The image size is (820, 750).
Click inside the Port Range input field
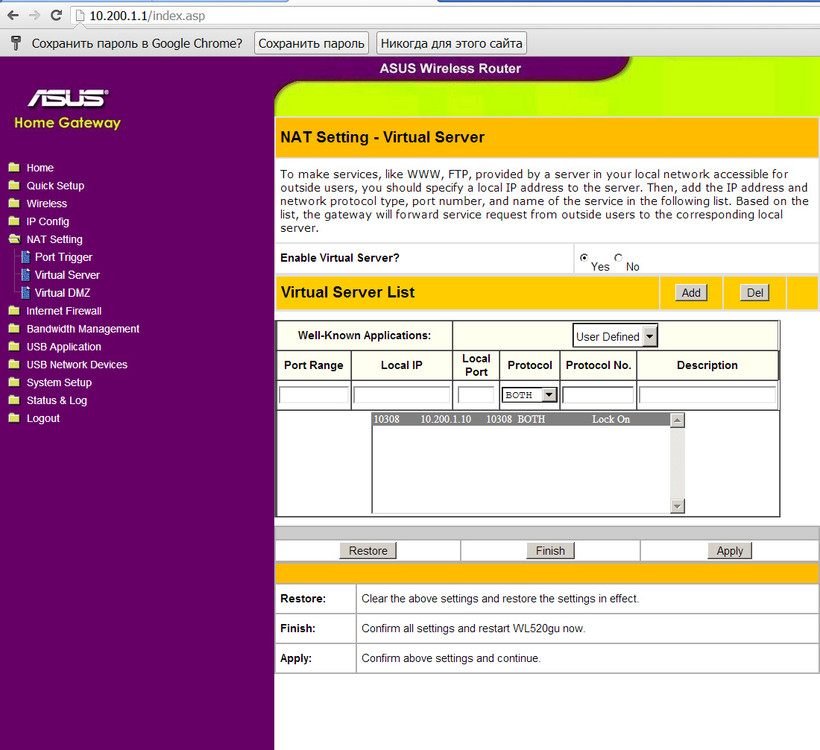click(x=313, y=395)
